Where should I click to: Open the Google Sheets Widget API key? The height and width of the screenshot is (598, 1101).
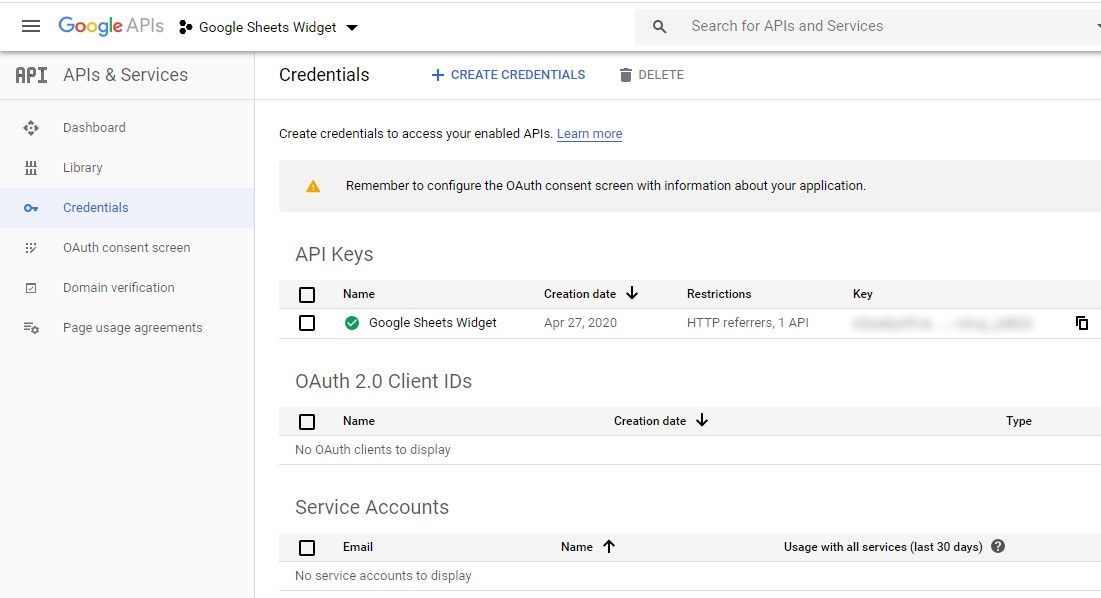pyautogui.click(x=433, y=323)
